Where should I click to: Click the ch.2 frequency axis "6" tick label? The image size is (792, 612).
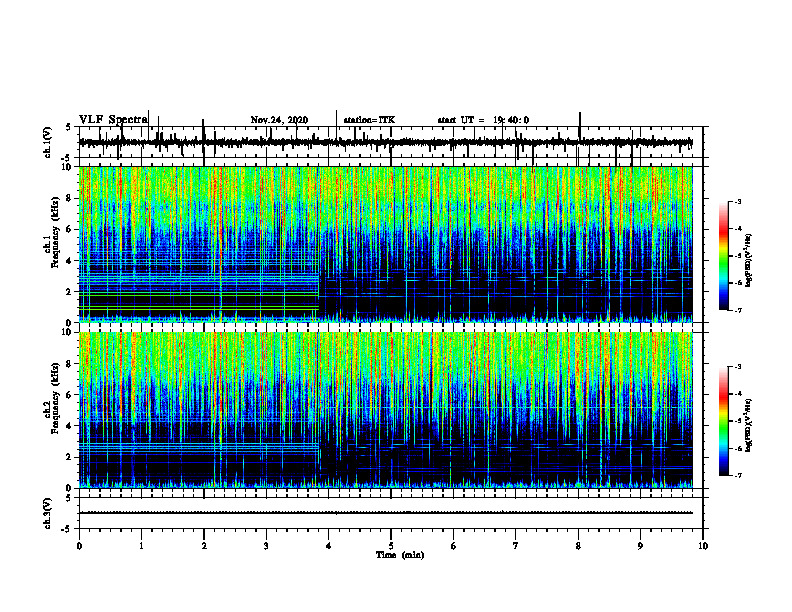point(70,395)
